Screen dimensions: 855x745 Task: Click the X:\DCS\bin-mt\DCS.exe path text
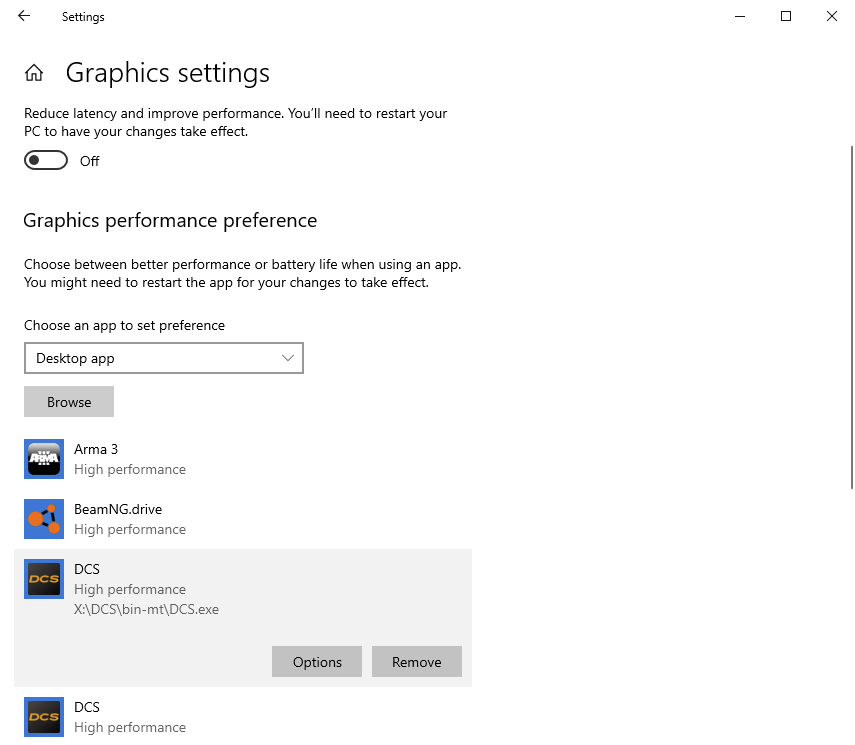(x=146, y=609)
